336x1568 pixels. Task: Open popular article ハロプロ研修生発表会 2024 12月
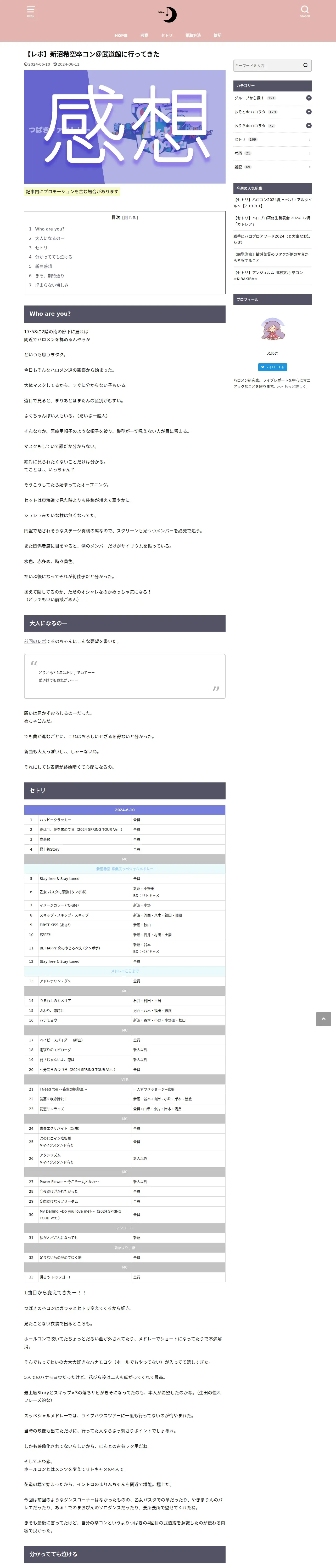[x=273, y=221]
